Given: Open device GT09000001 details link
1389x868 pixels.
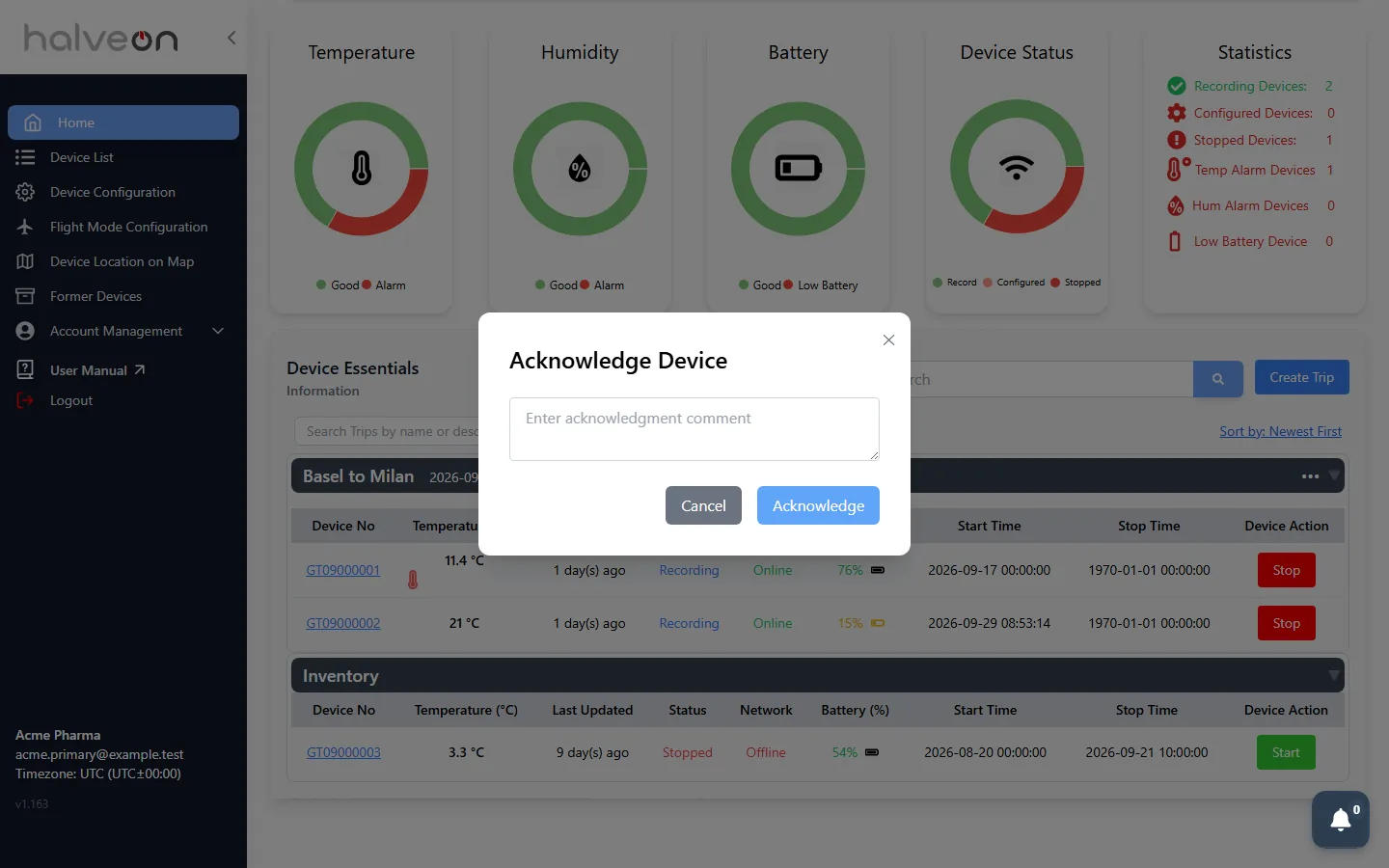Looking at the screenshot, I should pyautogui.click(x=343, y=570).
